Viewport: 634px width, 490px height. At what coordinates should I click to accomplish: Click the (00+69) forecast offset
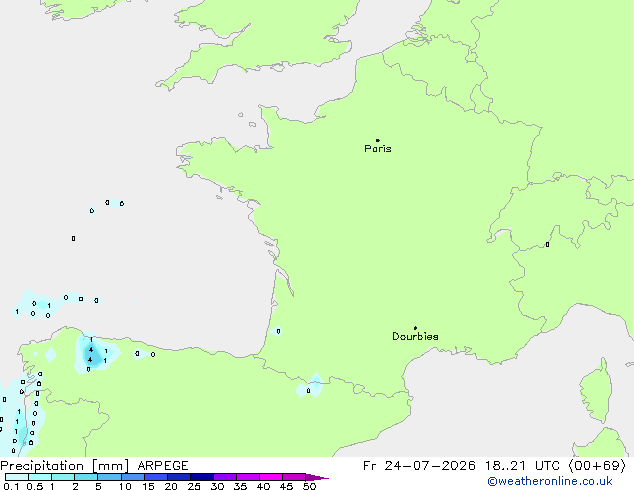(597, 466)
